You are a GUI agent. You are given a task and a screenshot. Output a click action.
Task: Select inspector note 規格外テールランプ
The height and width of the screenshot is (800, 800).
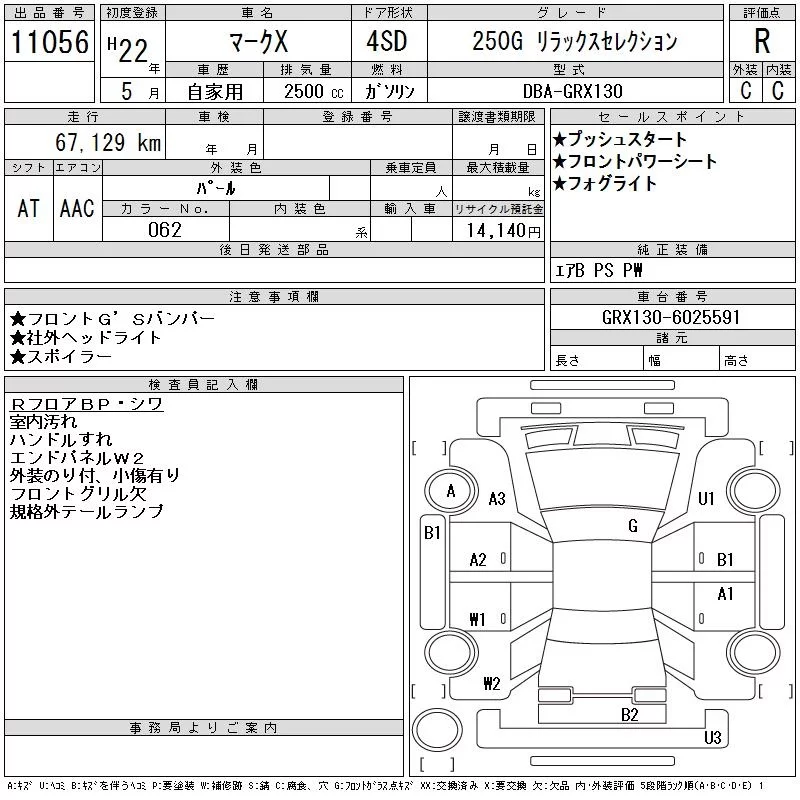[86, 511]
